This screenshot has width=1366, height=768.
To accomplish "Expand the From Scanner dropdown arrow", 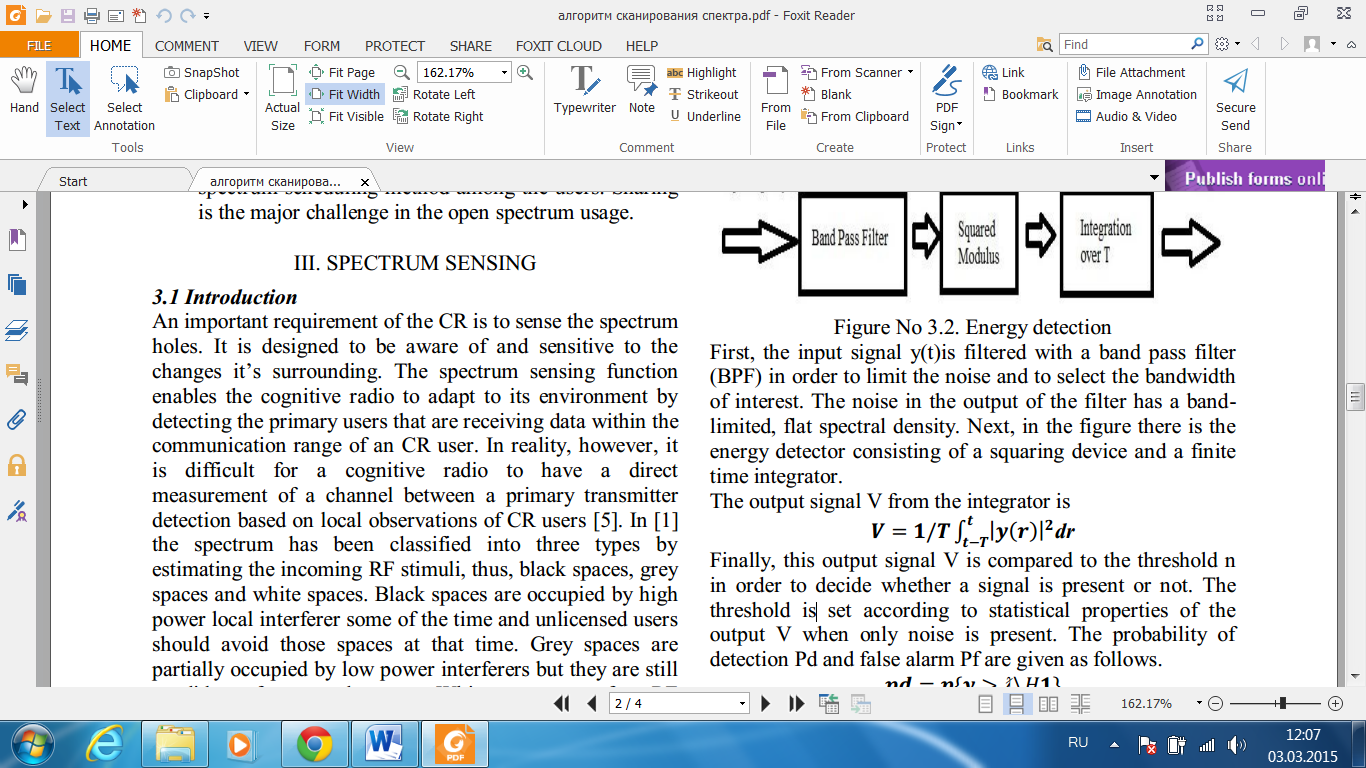I will click(911, 72).
